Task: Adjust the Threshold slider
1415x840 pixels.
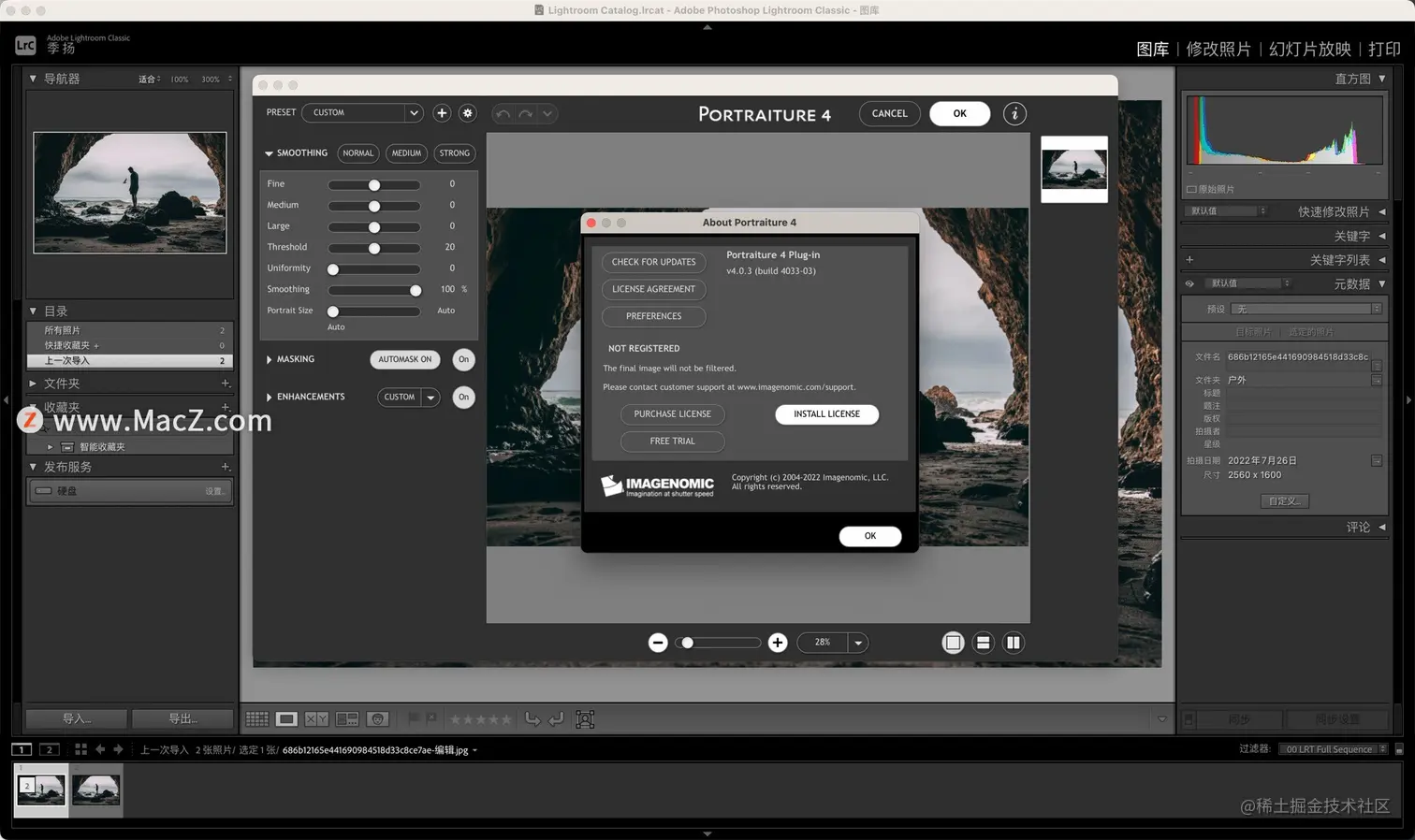Action: [x=373, y=249]
